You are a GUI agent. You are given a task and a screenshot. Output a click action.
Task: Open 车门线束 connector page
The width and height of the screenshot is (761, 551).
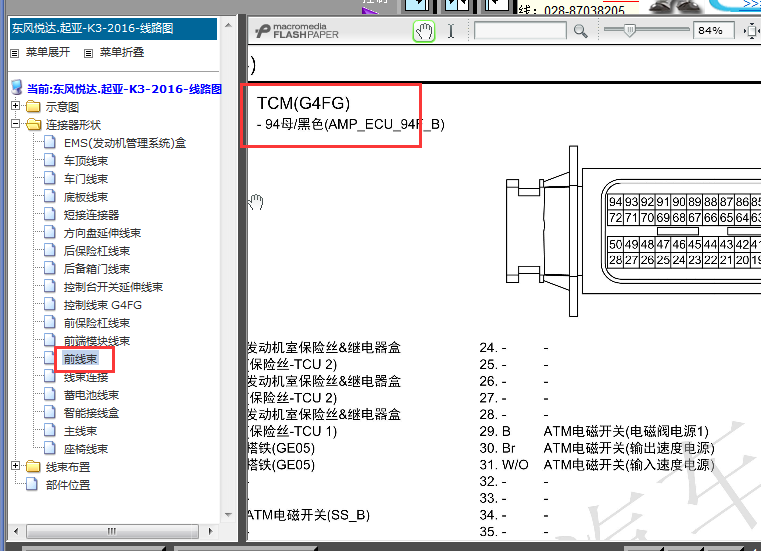[x=85, y=179]
